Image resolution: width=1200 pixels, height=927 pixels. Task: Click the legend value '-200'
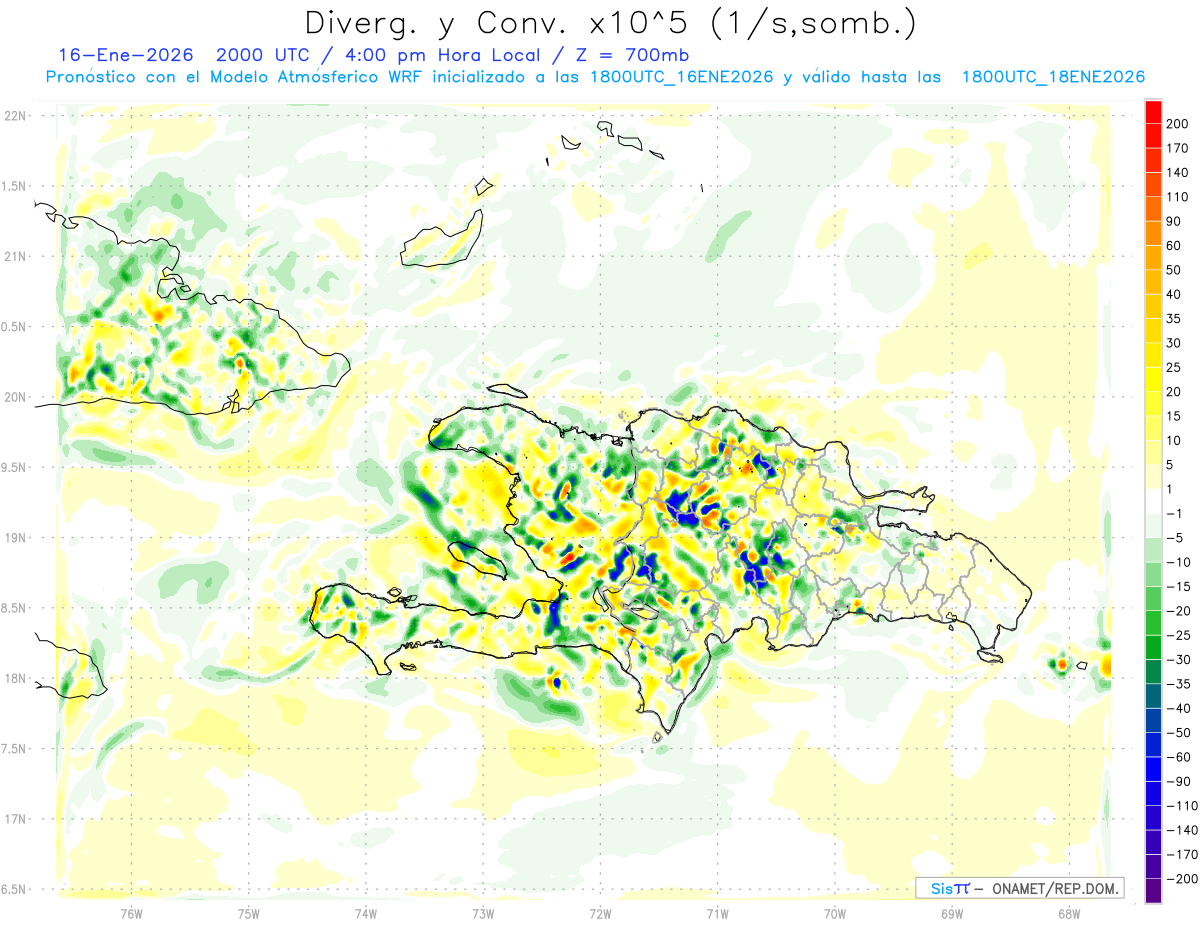click(x=1184, y=879)
